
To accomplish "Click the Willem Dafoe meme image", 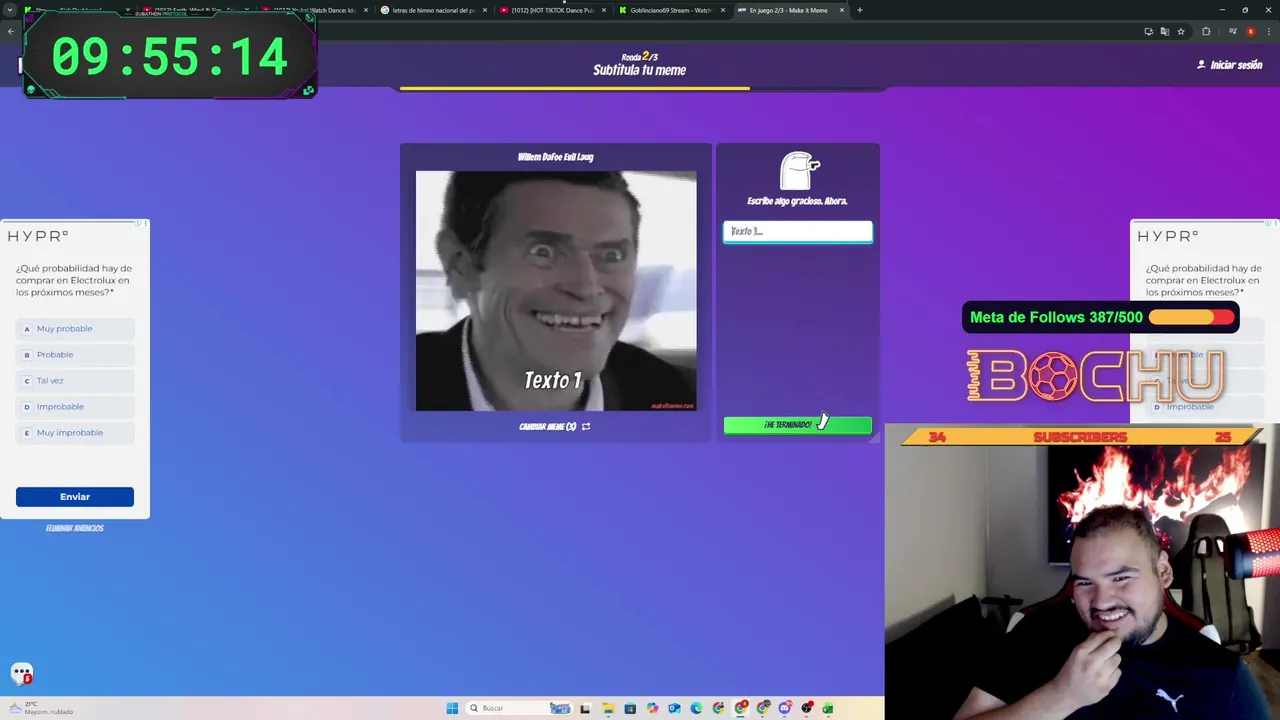I will click(556, 290).
